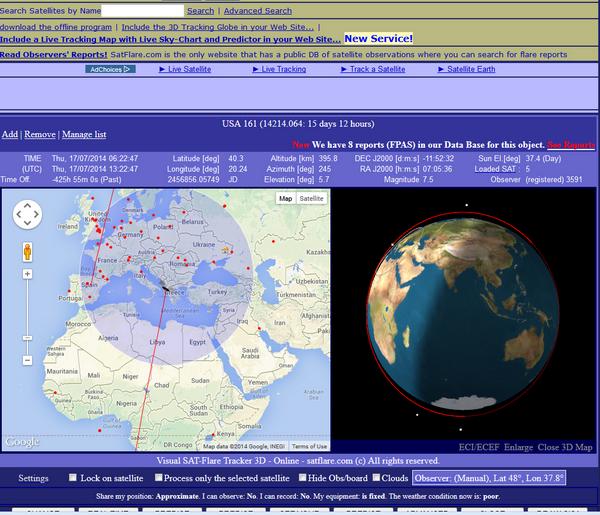Open Include a Live Tracking Map link
The height and width of the screenshot is (515, 600).
pyautogui.click(x=170, y=39)
